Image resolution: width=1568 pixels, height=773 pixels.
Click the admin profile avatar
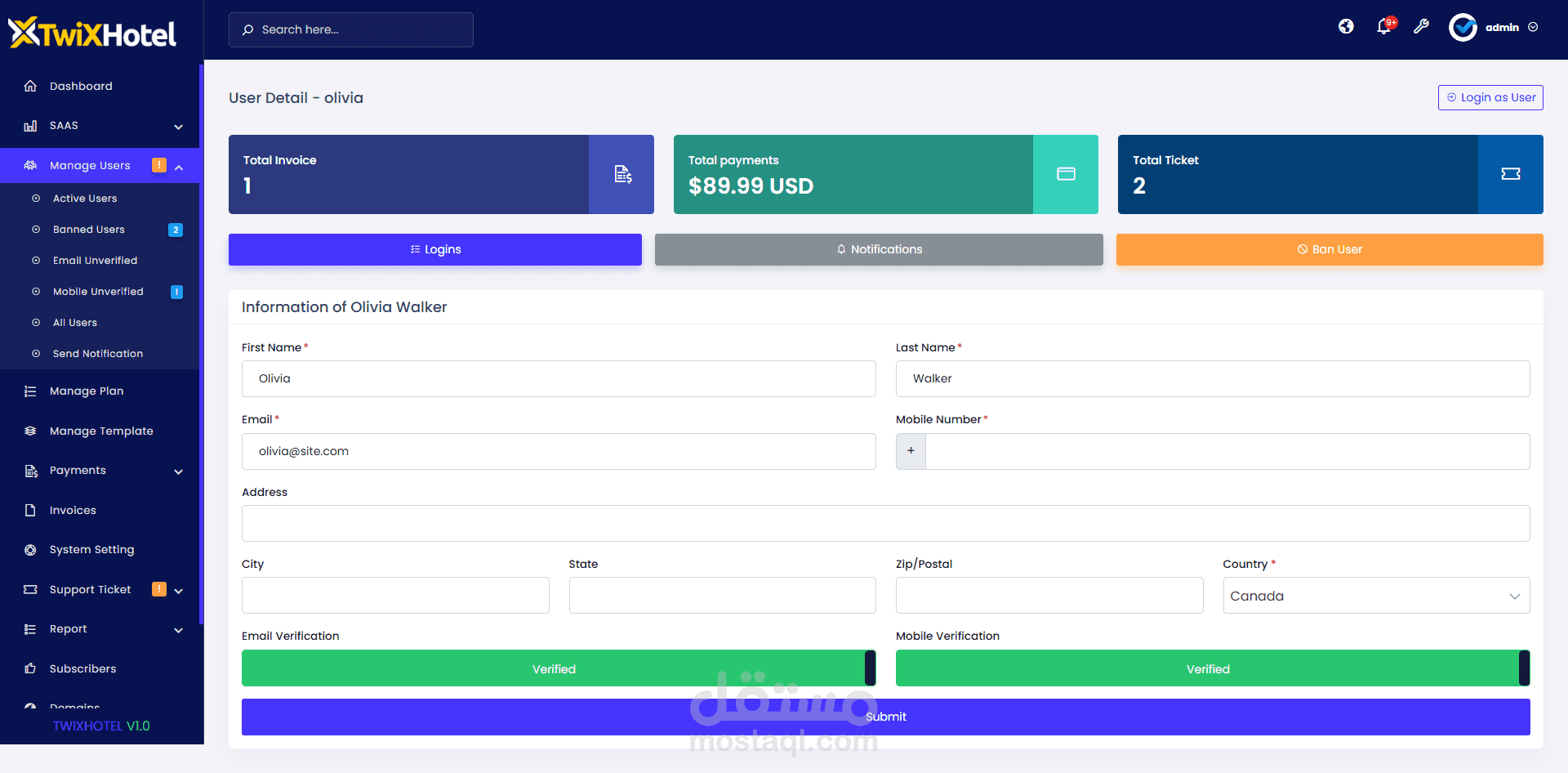coord(1463,28)
